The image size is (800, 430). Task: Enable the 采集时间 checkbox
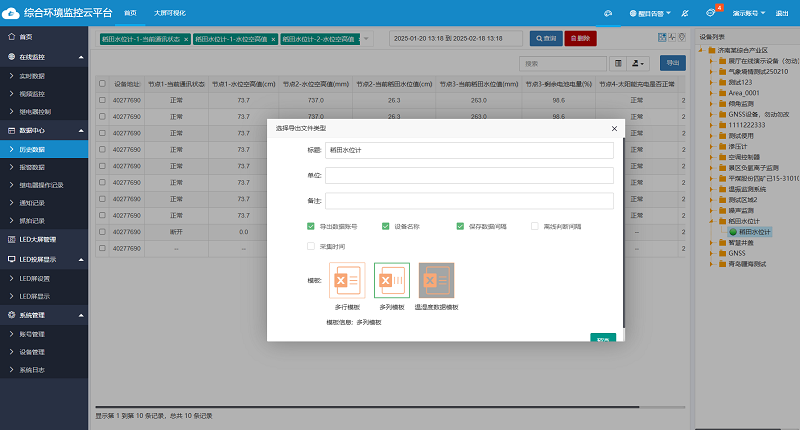[311, 245]
